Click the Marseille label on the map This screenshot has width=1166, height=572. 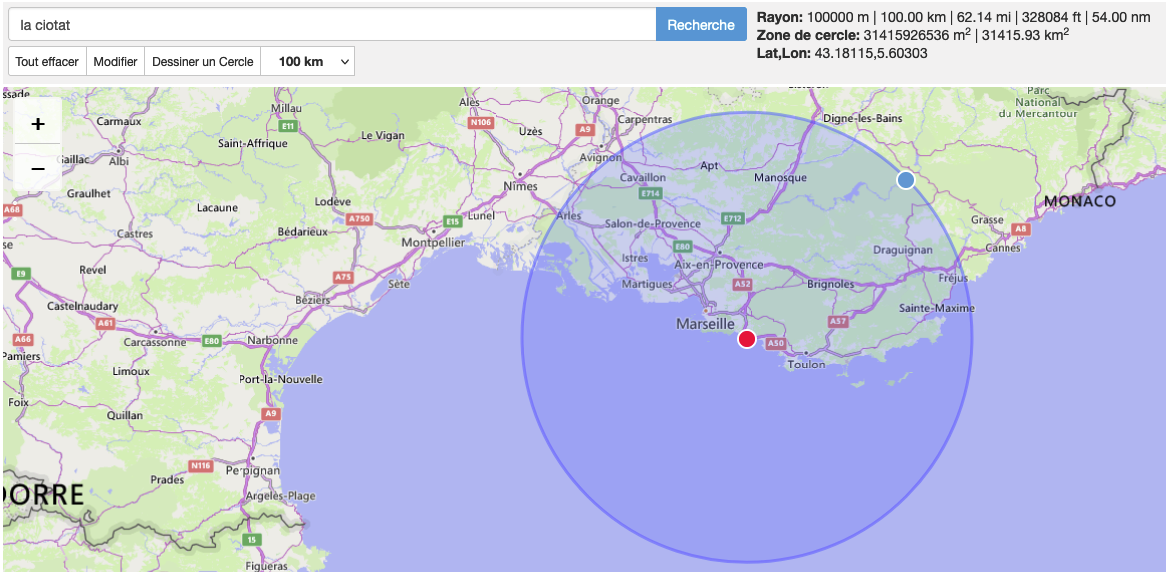point(706,324)
